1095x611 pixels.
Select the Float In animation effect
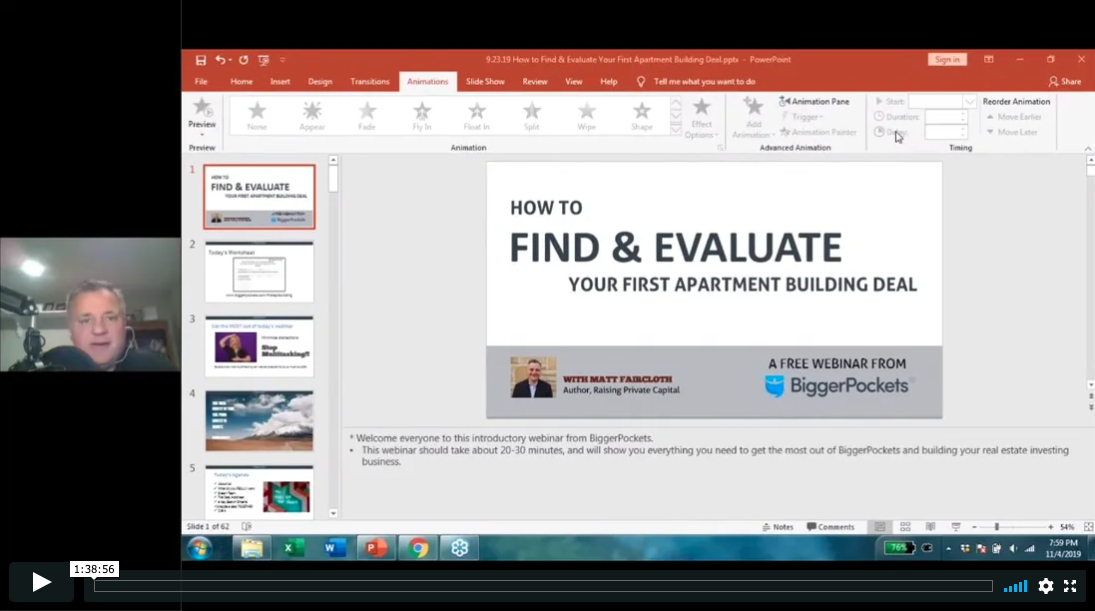[477, 116]
